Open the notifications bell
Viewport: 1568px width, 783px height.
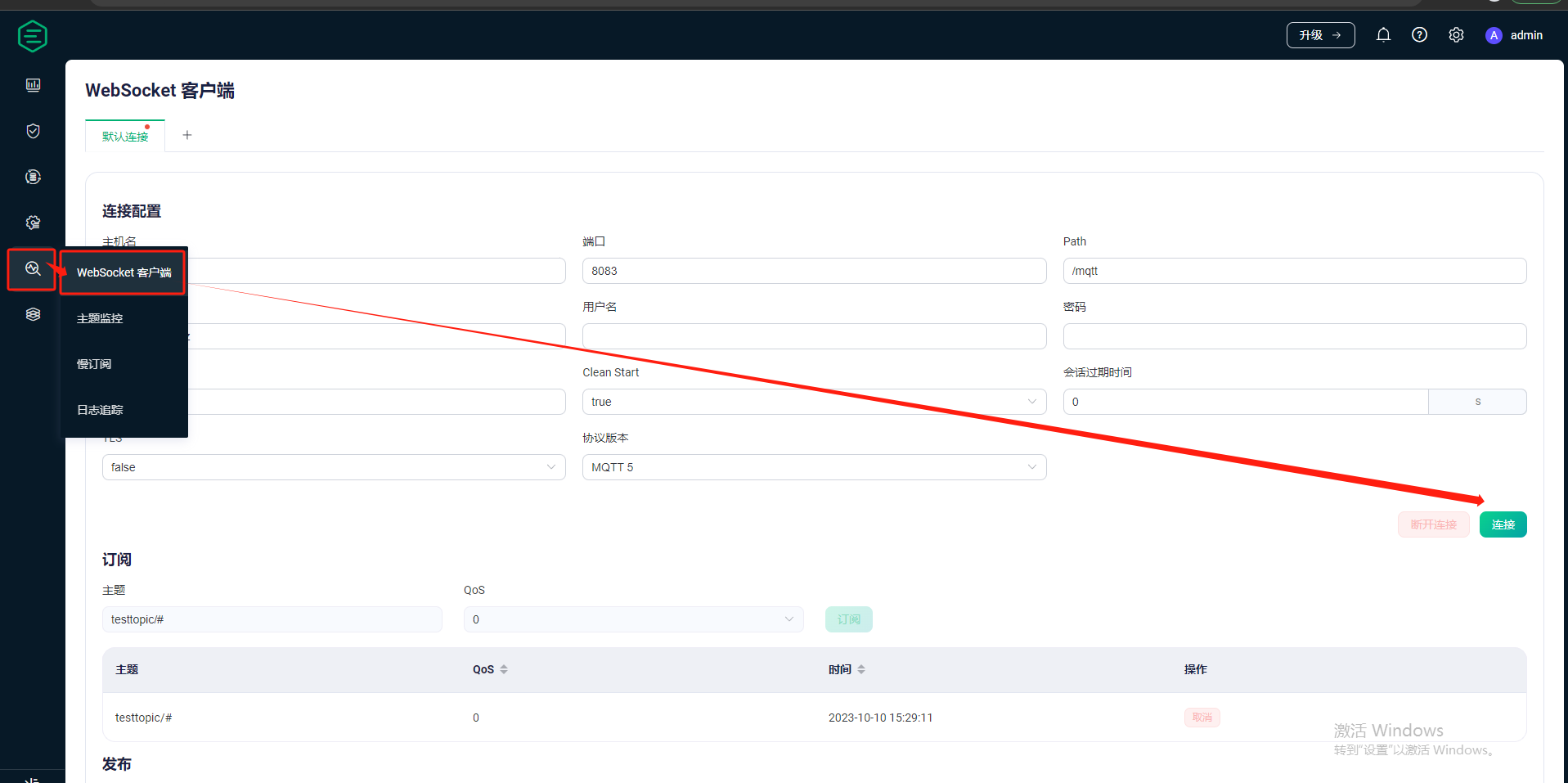pos(1383,35)
